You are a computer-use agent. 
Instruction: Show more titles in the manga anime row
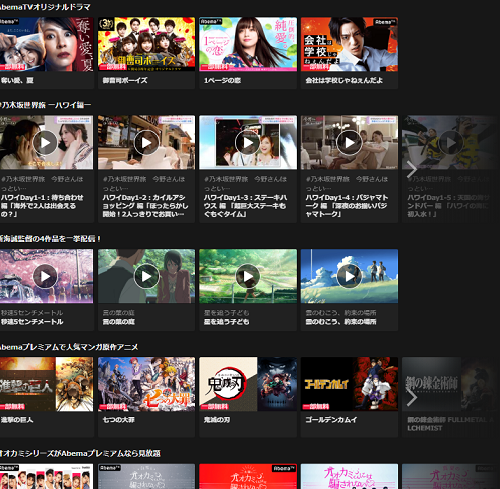tap(412, 397)
